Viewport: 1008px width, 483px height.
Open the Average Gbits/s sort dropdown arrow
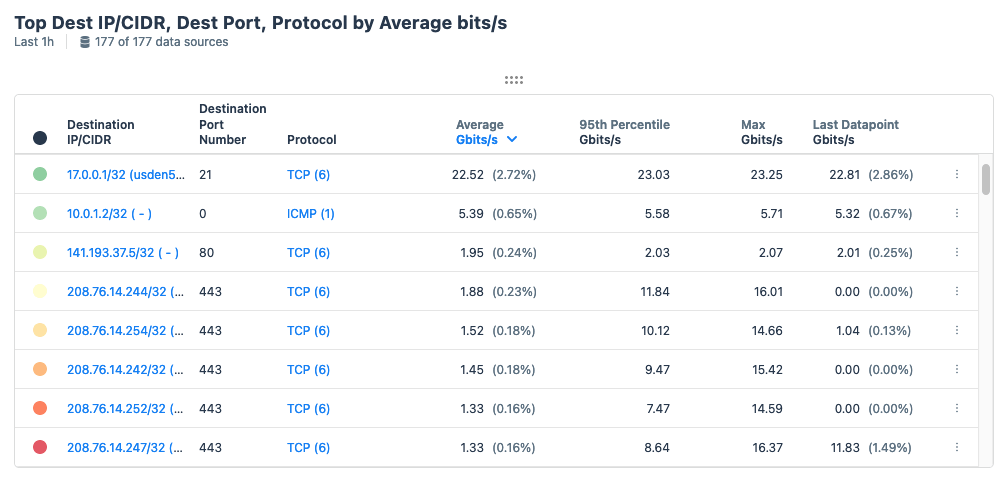[512, 140]
